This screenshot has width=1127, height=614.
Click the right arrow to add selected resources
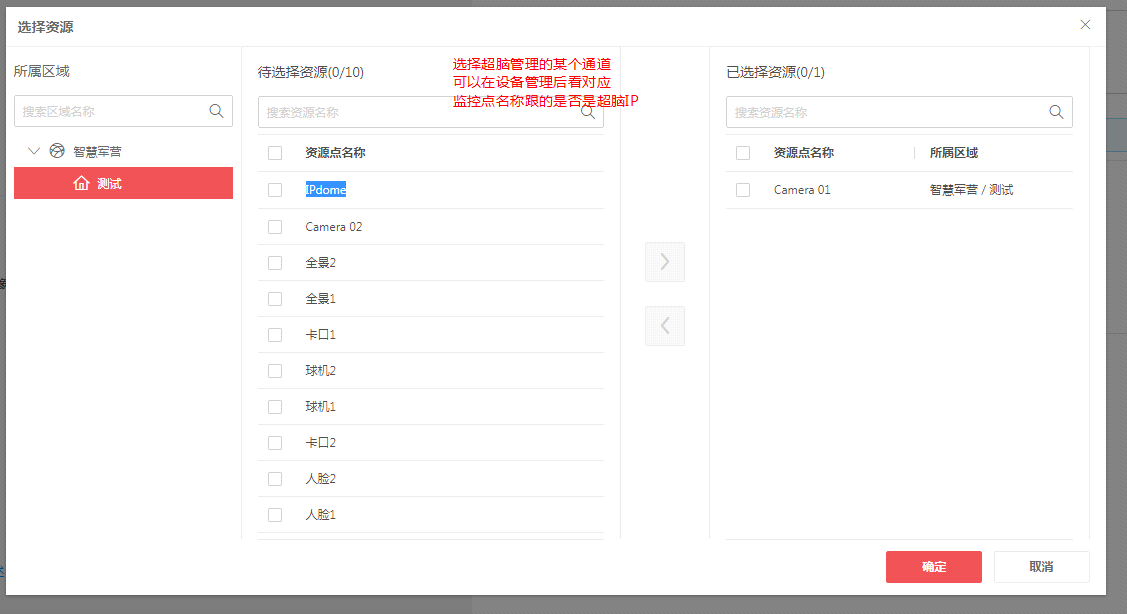pyautogui.click(x=664, y=262)
